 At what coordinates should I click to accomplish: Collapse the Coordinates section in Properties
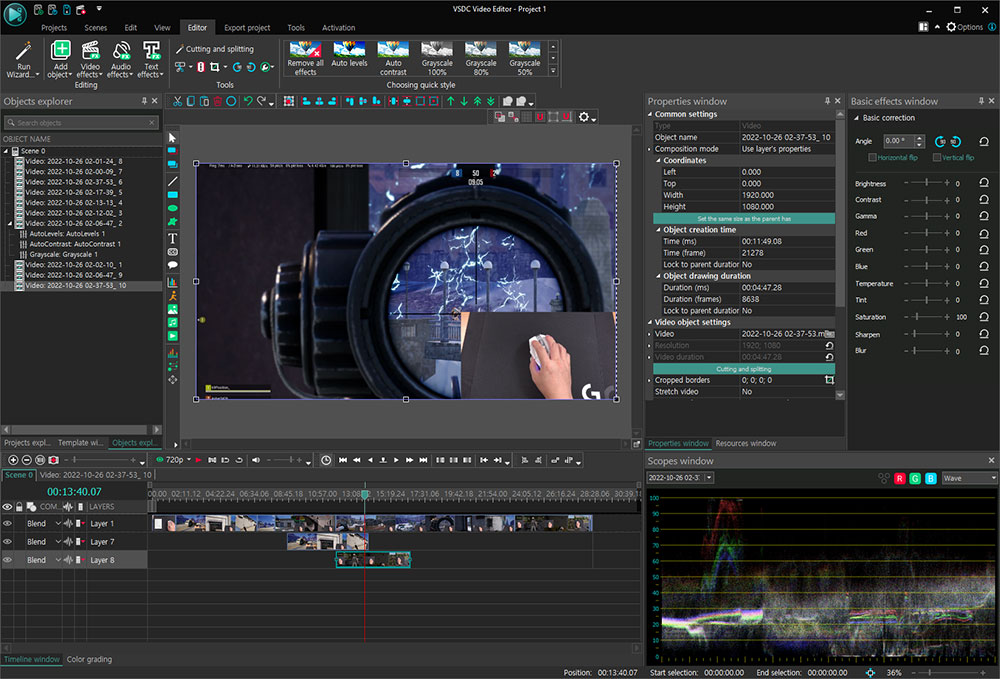pyautogui.click(x=659, y=160)
